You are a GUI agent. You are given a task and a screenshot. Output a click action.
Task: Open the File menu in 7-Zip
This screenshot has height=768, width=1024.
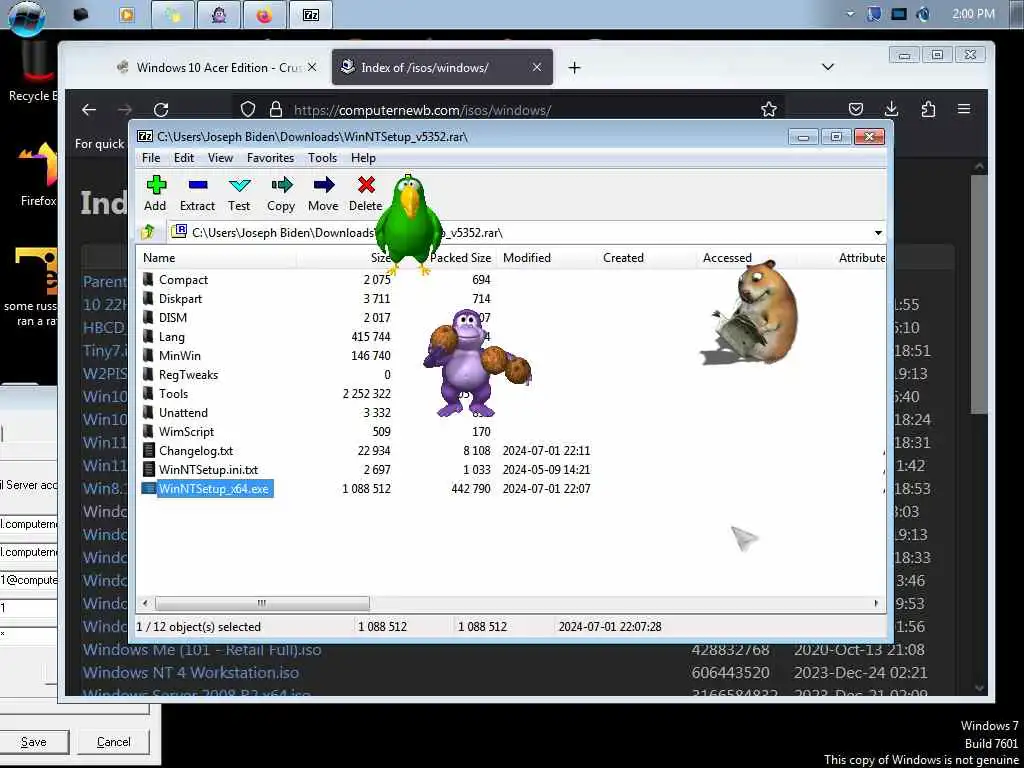coord(151,157)
